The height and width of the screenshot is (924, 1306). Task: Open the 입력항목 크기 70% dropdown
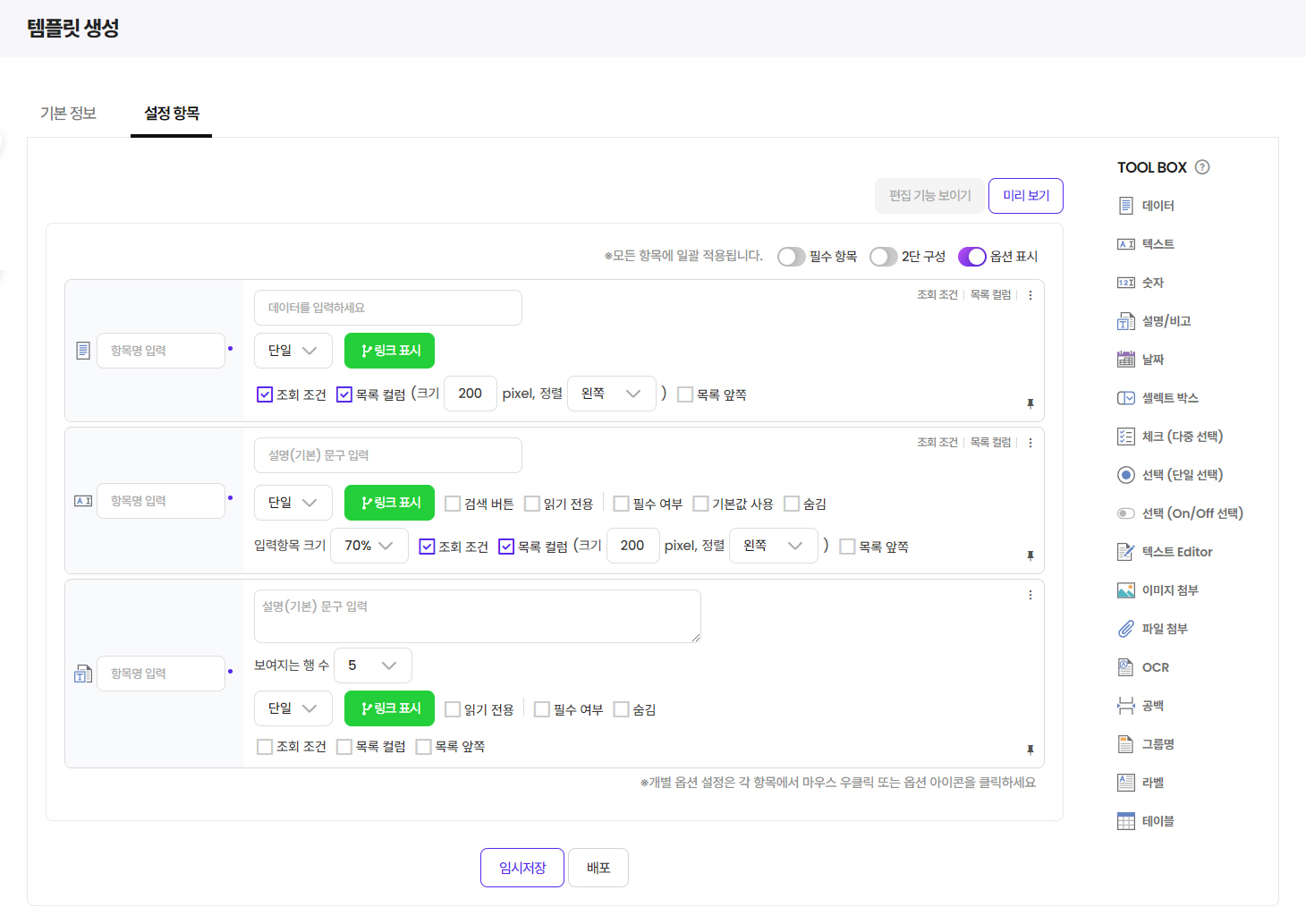pyautogui.click(x=369, y=546)
